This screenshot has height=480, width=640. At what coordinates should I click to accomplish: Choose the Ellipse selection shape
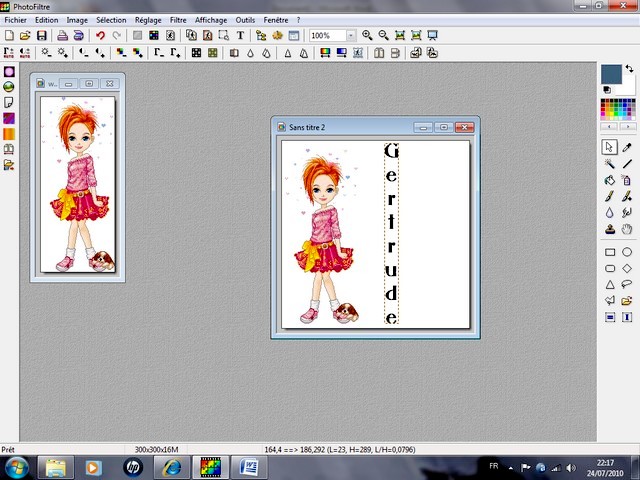(x=627, y=252)
